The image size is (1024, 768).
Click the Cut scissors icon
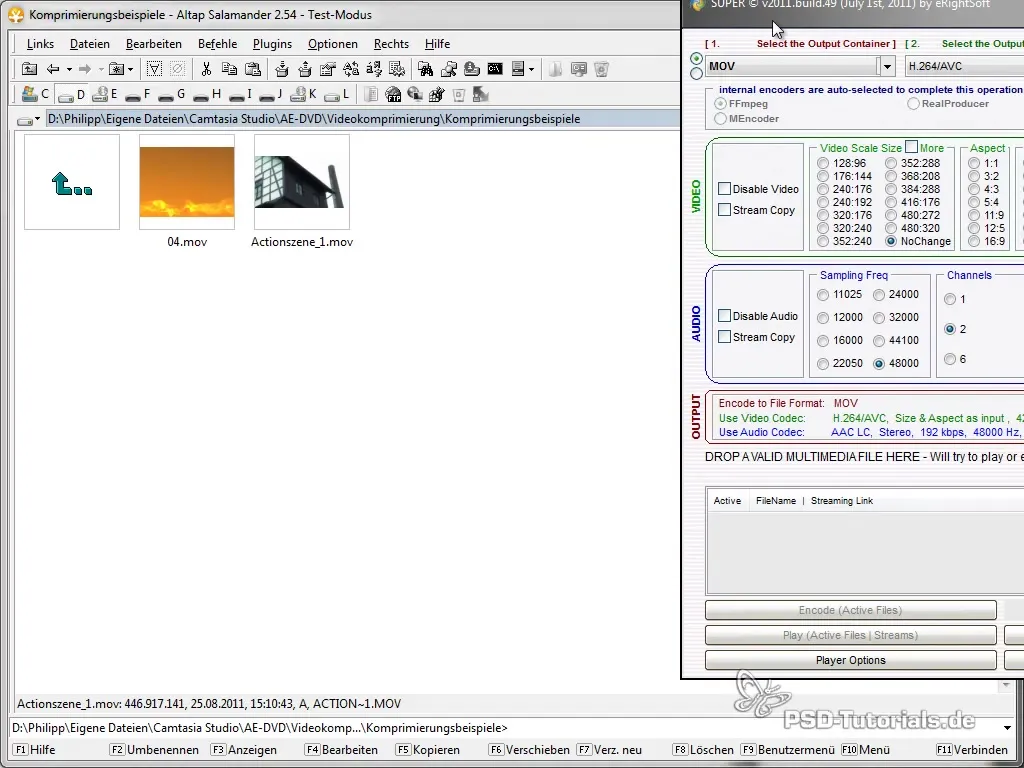[x=206, y=69]
